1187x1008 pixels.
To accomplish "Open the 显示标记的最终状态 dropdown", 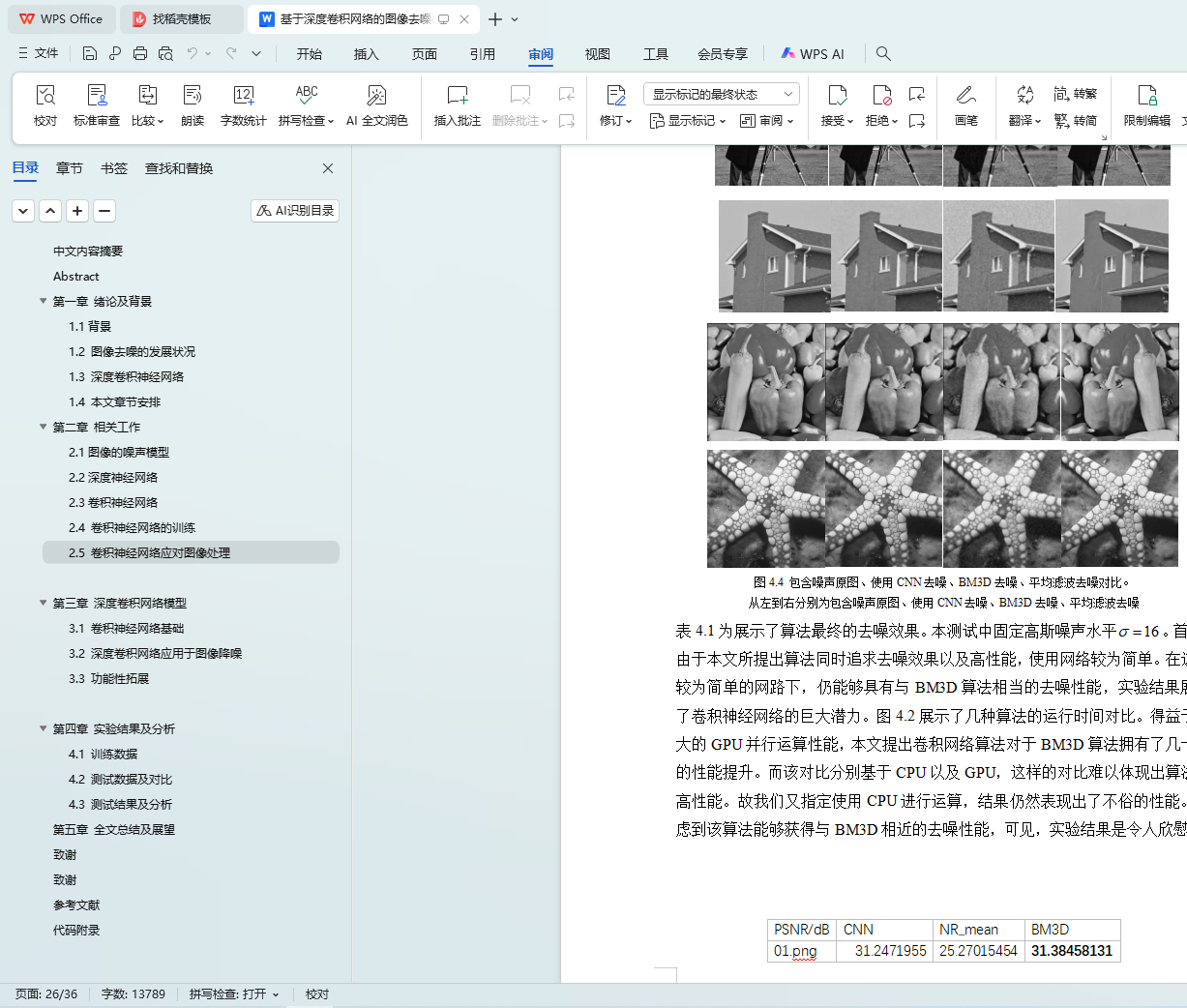I will 721,94.
